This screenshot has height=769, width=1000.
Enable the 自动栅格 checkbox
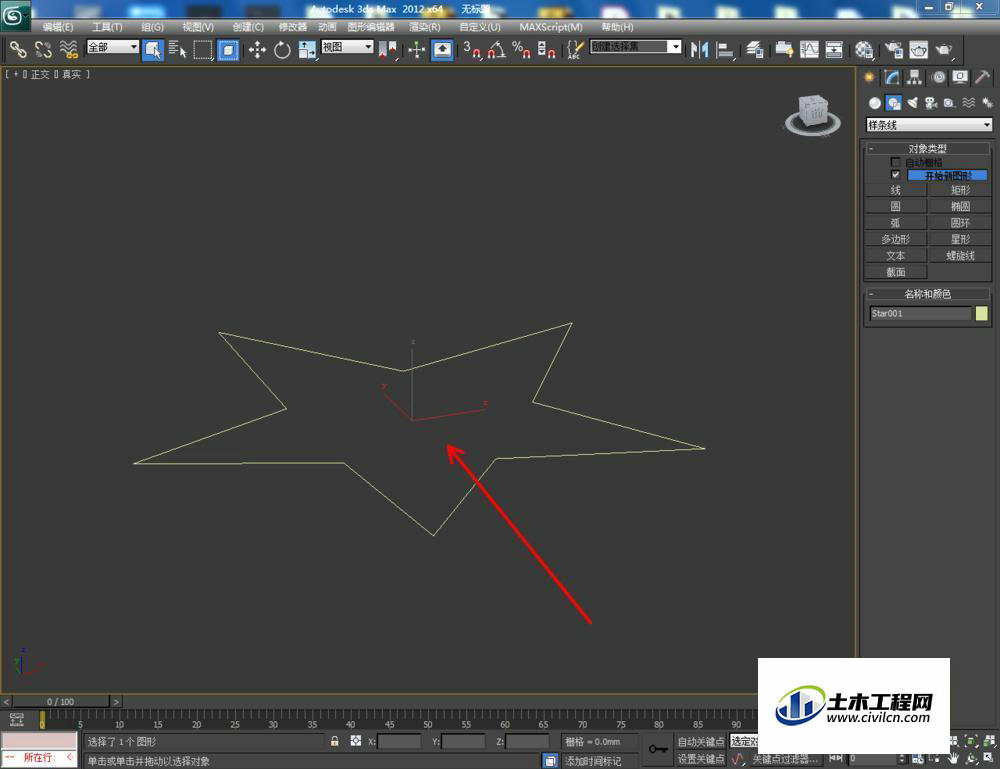click(895, 163)
